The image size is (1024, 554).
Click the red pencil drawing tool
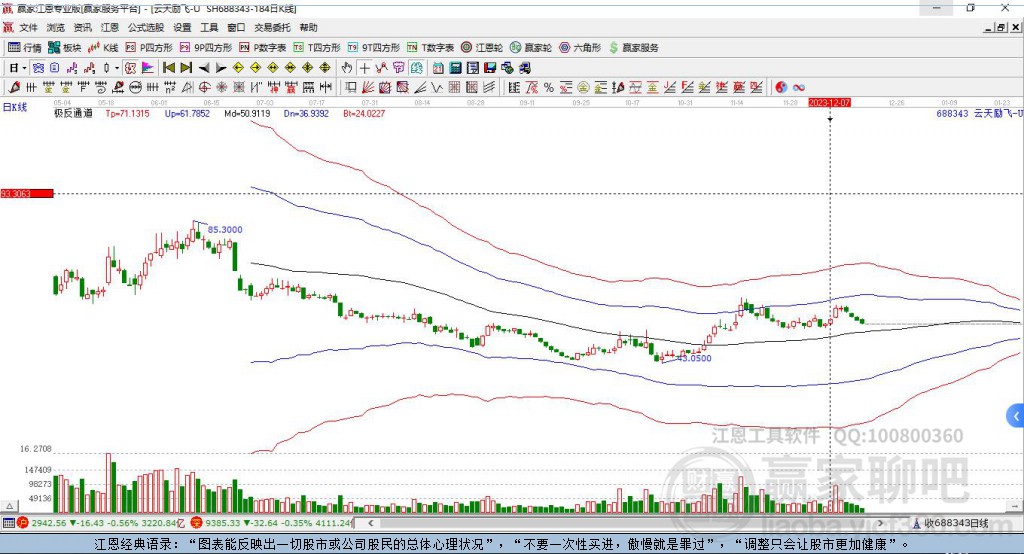14,88
